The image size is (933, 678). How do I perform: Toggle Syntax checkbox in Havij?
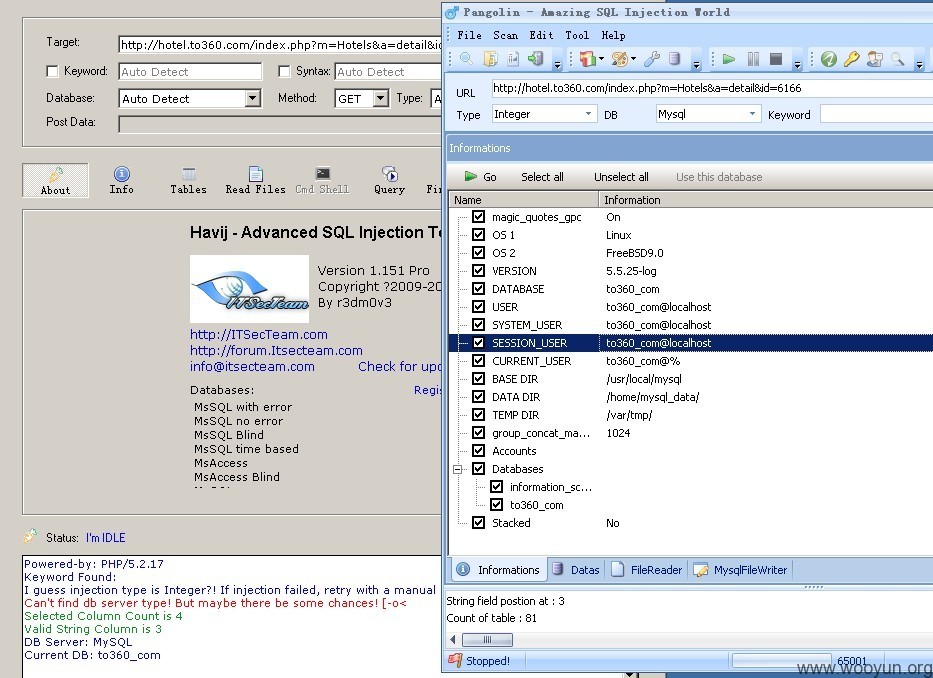(284, 71)
